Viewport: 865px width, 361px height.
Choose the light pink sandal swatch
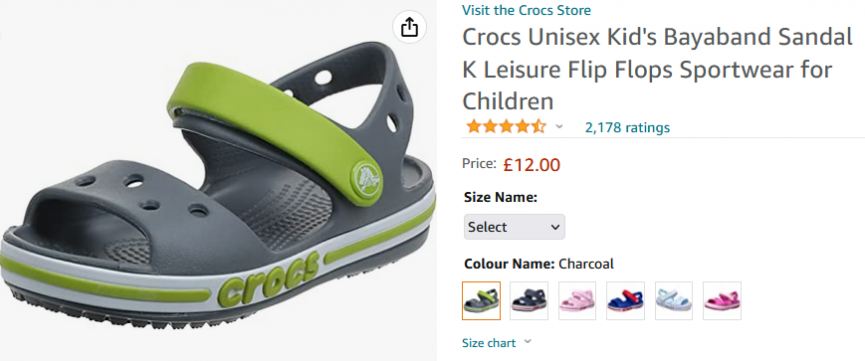coord(577,301)
